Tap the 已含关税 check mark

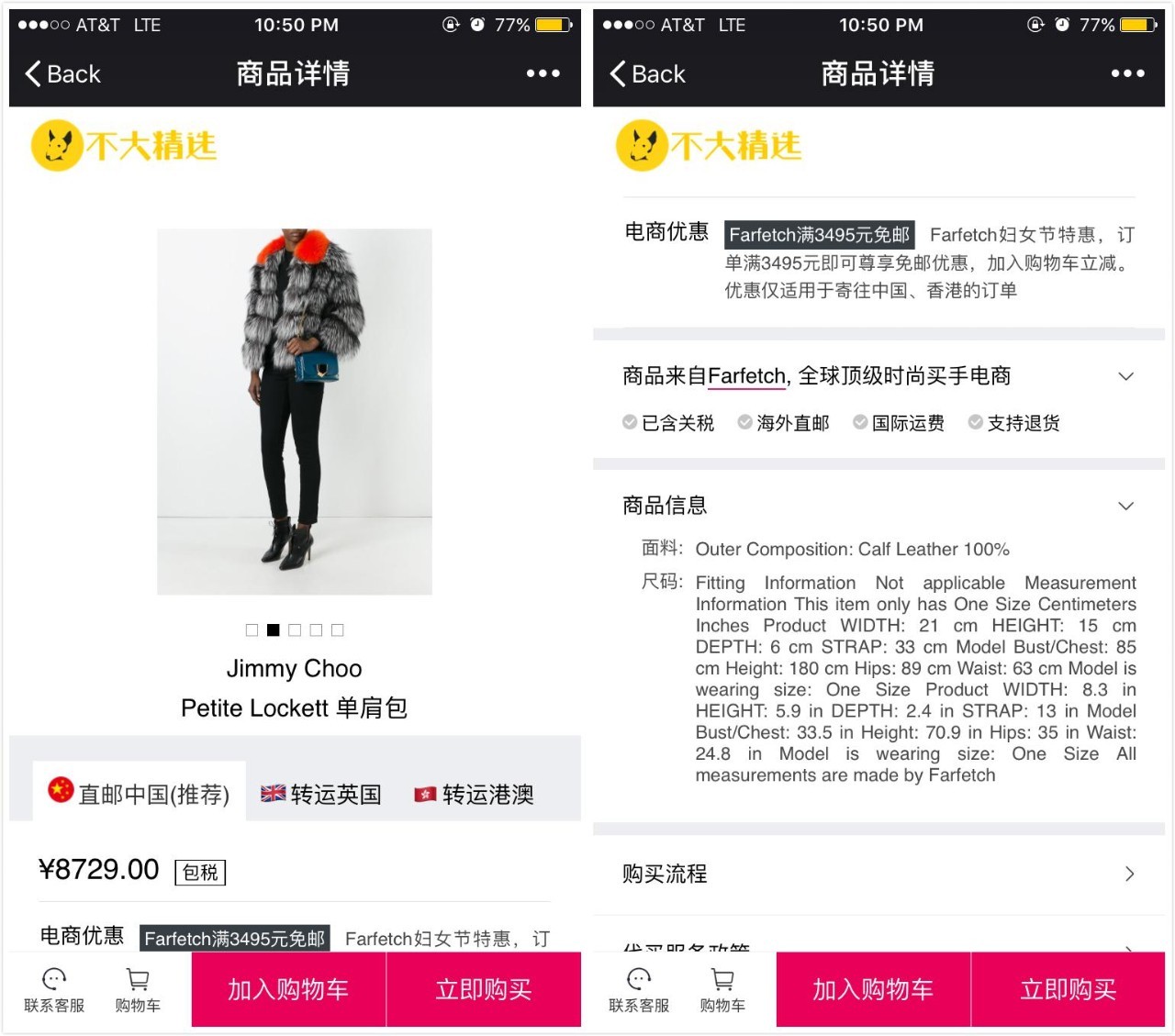tap(630, 422)
